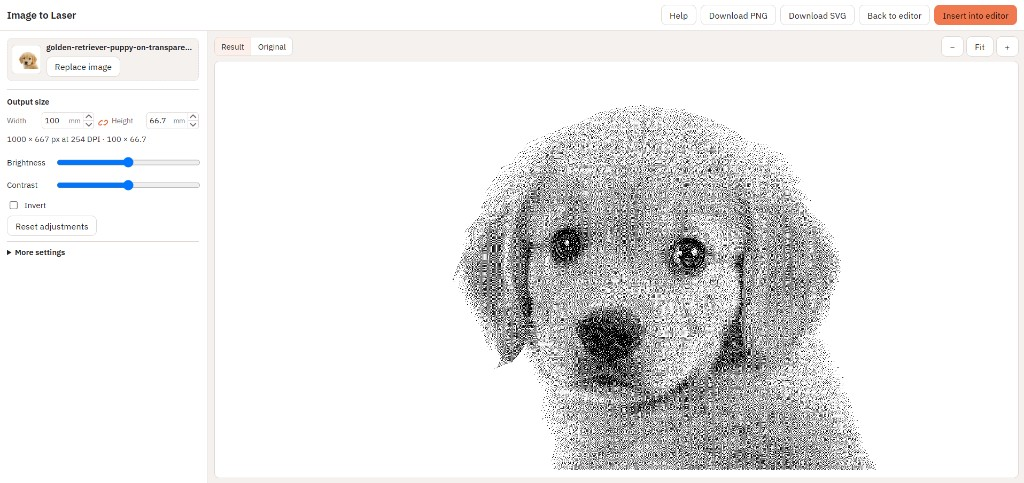This screenshot has height=483, width=1024.
Task: Click the Height input field showing 66.7
Action: pos(167,121)
